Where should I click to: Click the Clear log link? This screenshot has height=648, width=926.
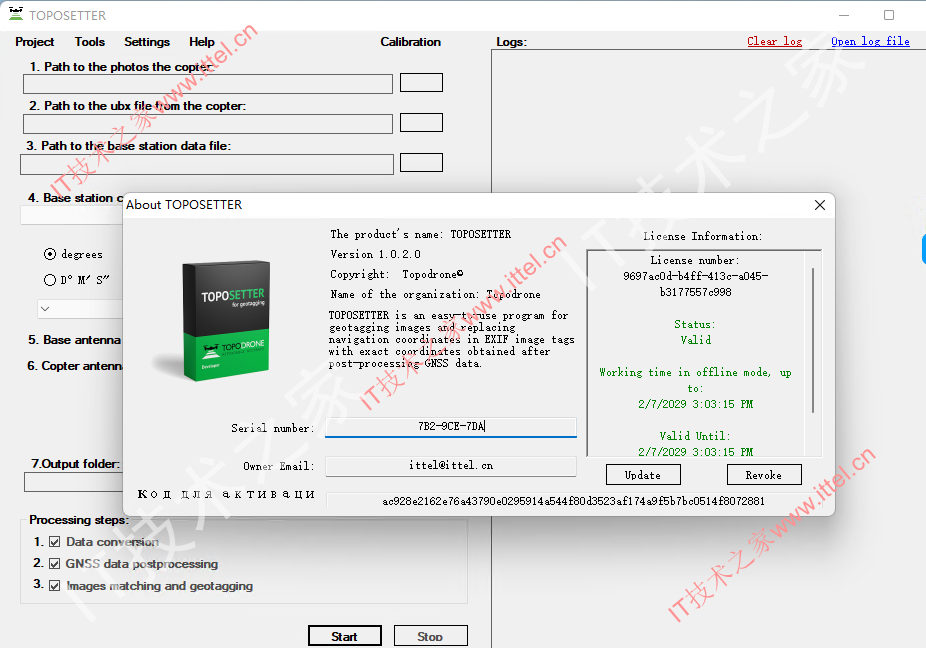click(x=774, y=41)
